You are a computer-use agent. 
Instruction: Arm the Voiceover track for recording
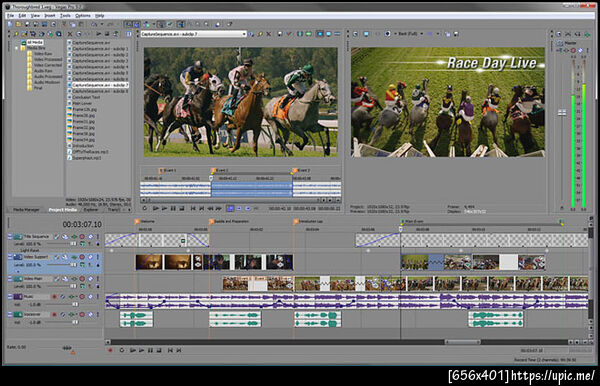[x=55, y=314]
